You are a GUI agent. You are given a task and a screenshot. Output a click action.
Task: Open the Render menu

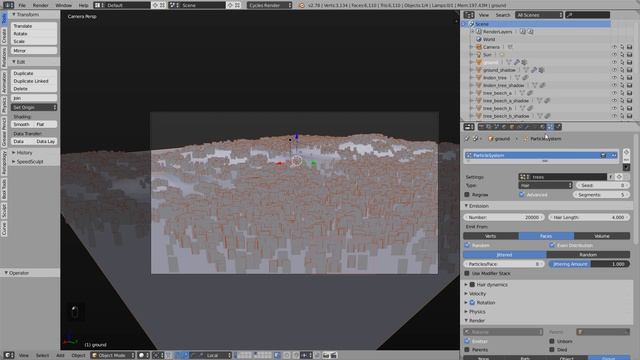coord(40,5)
